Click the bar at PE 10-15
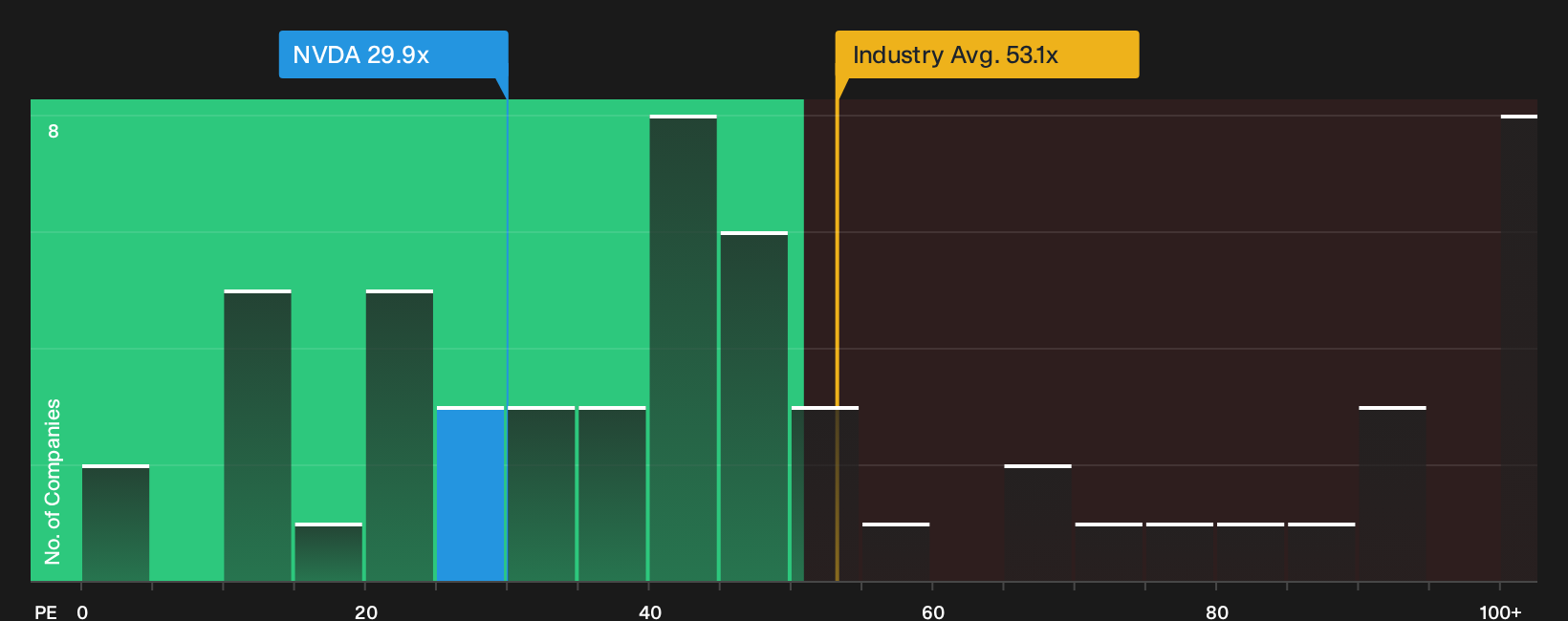Image resolution: width=1568 pixels, height=621 pixels. (x=257, y=436)
